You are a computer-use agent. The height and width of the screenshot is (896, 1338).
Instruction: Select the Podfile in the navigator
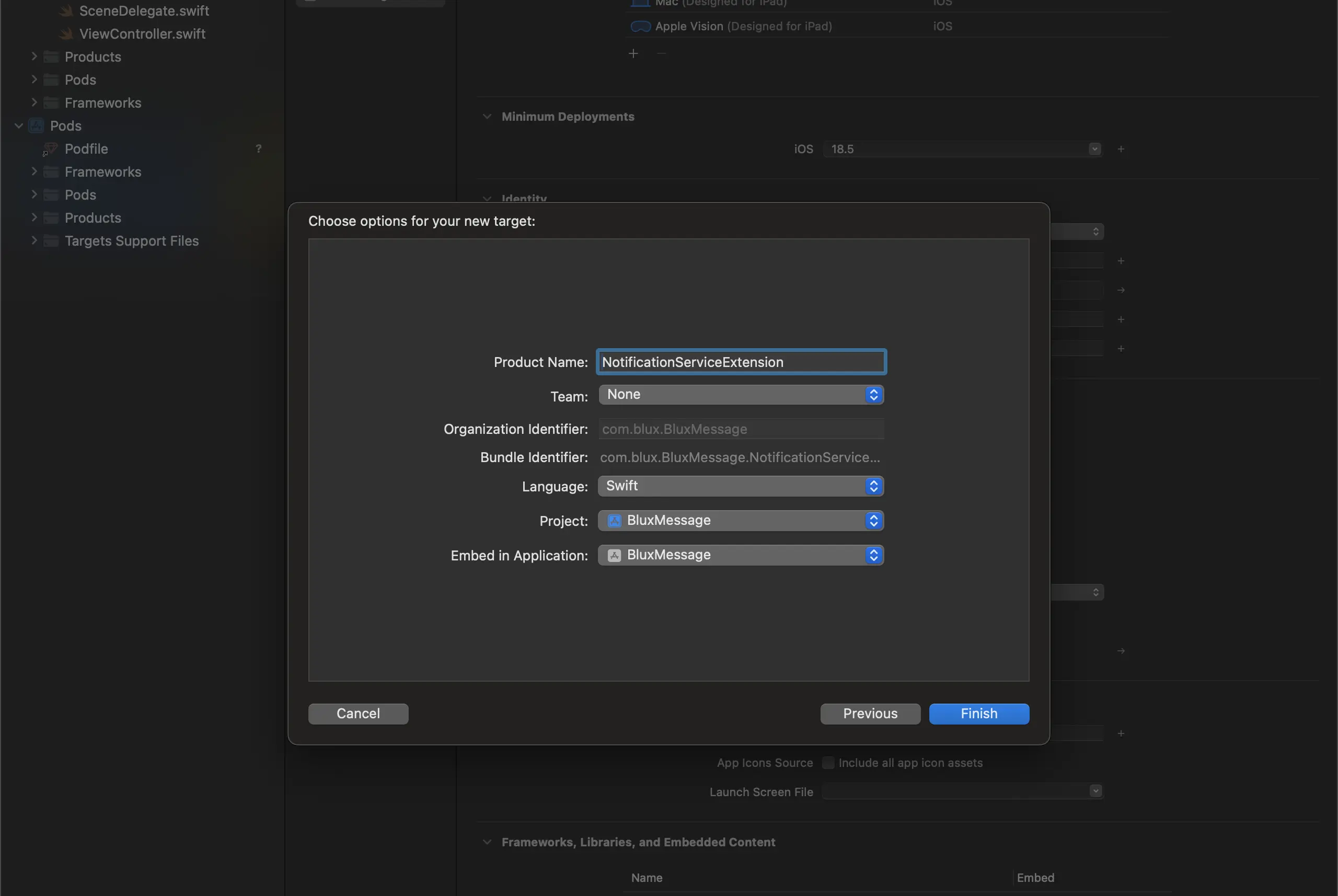click(86, 148)
